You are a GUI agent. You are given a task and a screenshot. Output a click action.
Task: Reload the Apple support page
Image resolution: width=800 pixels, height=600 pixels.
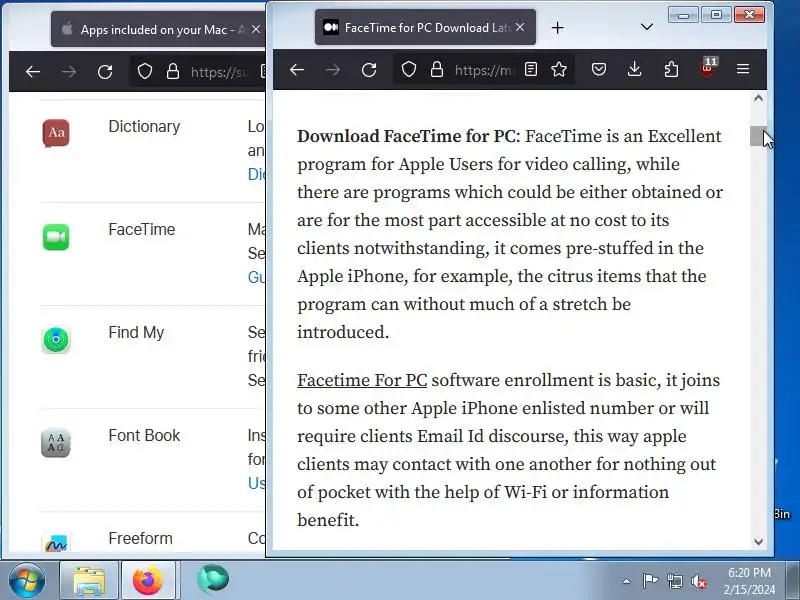[x=105, y=72]
